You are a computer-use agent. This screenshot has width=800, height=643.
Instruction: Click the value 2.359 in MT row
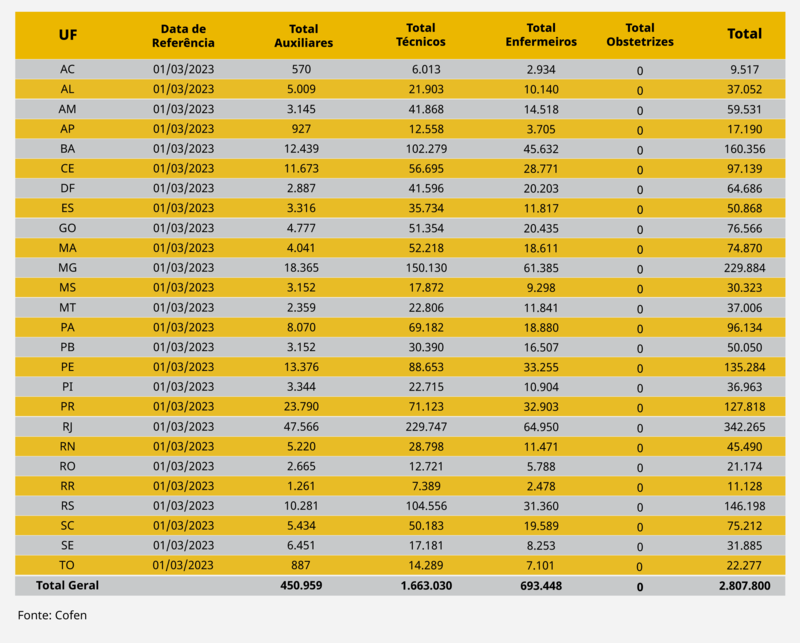click(301, 308)
